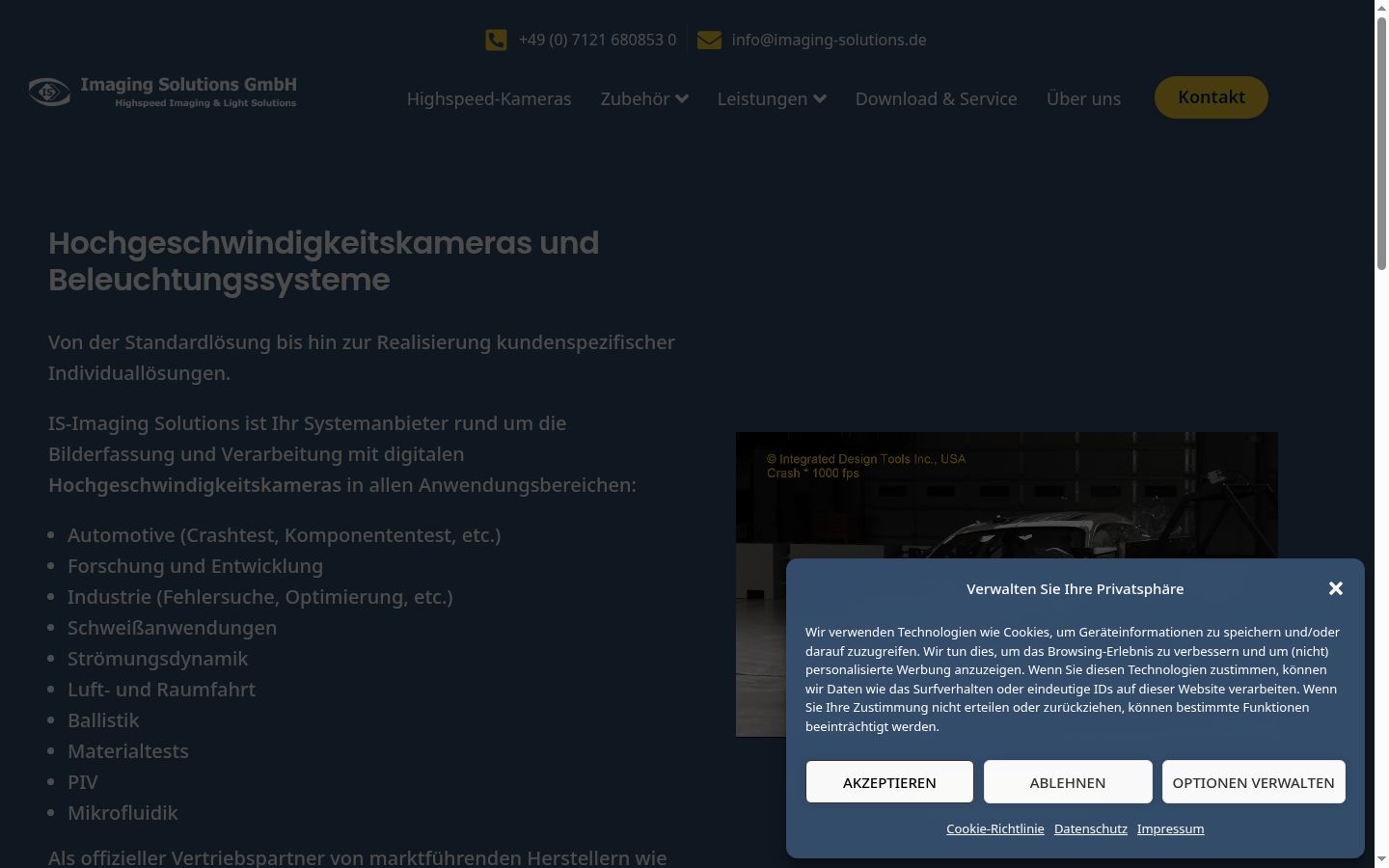Open the Download & Service menu item
This screenshot has height=868, width=1389.
(937, 98)
